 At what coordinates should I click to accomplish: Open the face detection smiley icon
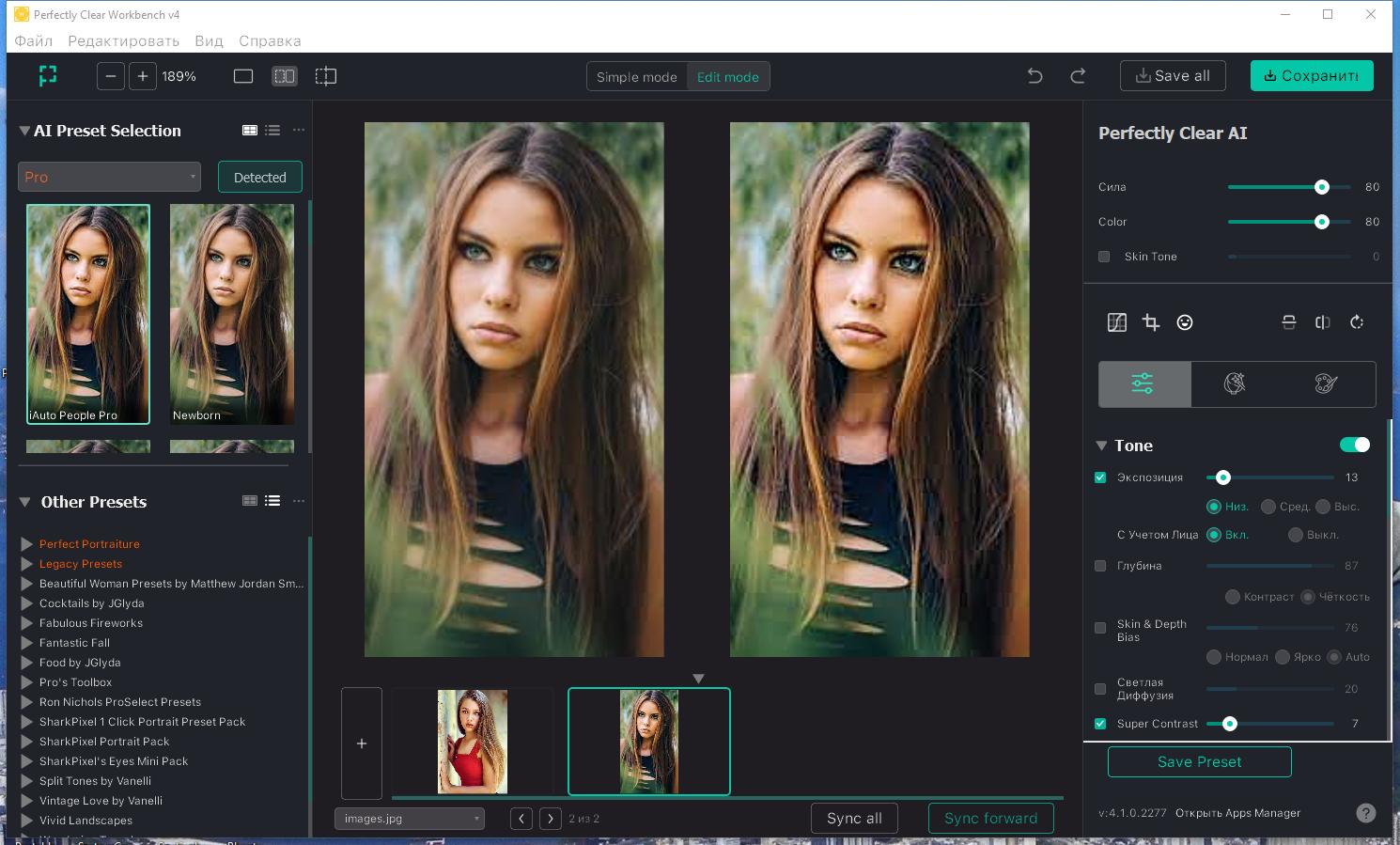(x=1185, y=322)
